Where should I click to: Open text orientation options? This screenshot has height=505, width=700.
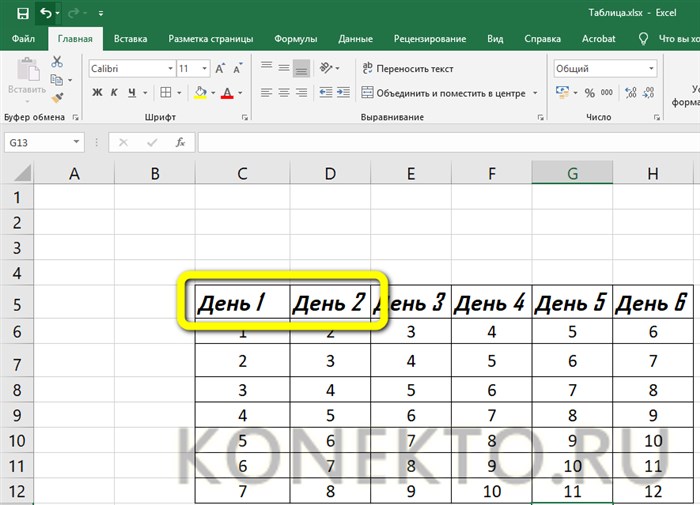pos(329,68)
